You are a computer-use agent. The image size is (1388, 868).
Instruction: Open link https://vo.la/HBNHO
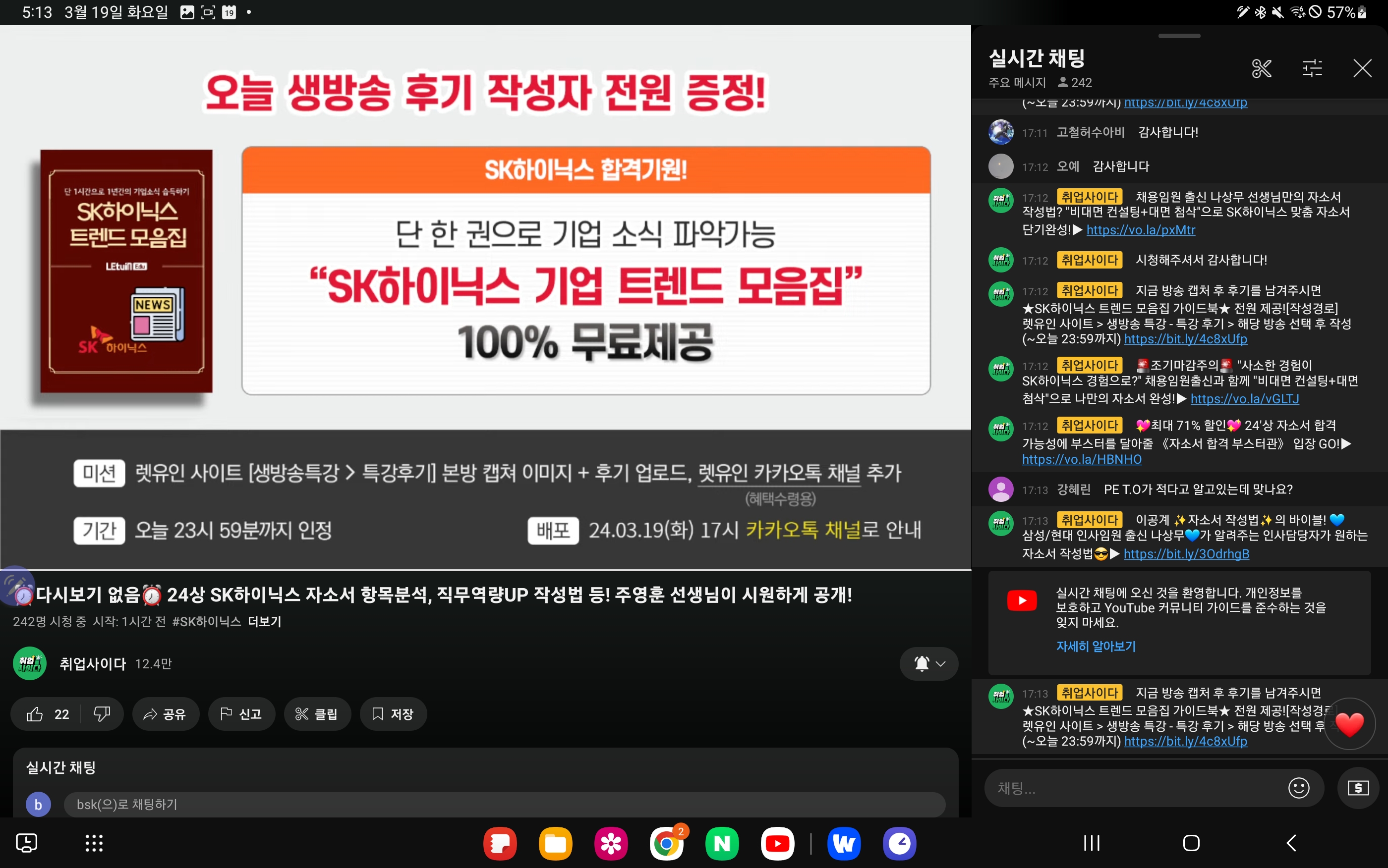point(1081,459)
